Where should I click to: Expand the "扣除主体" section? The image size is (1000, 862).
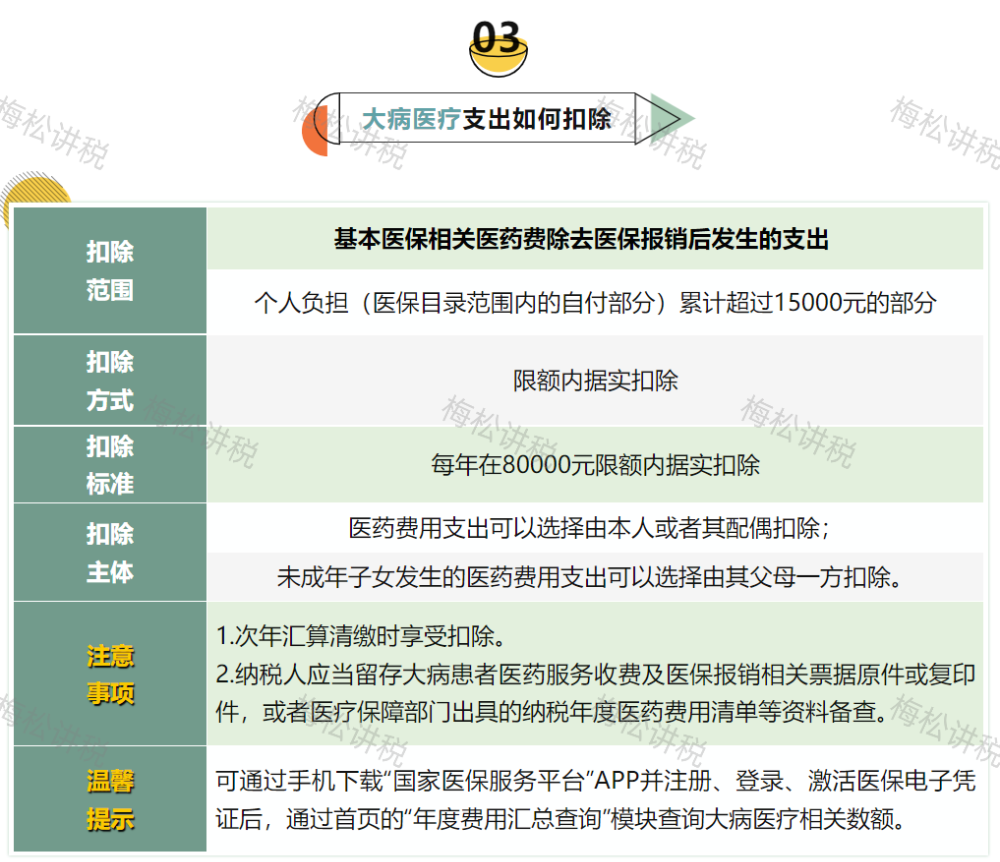tap(110, 551)
